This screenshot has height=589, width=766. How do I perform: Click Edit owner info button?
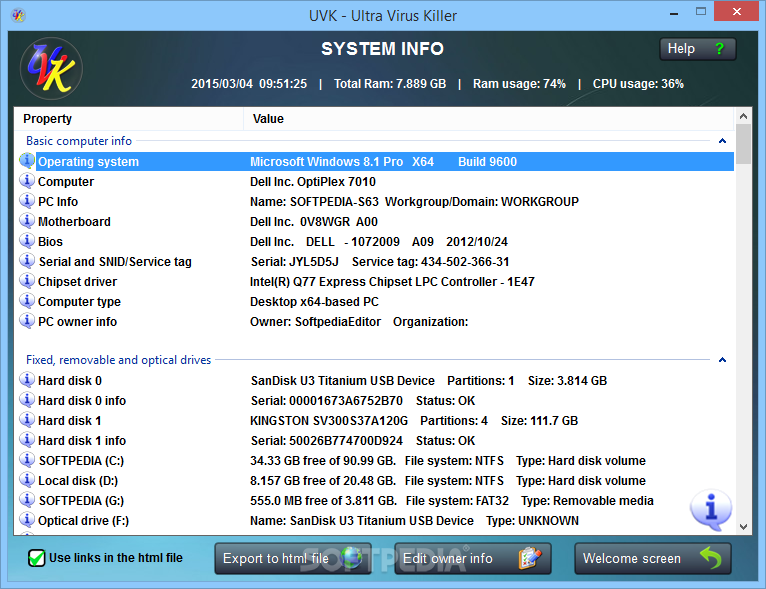click(x=473, y=558)
